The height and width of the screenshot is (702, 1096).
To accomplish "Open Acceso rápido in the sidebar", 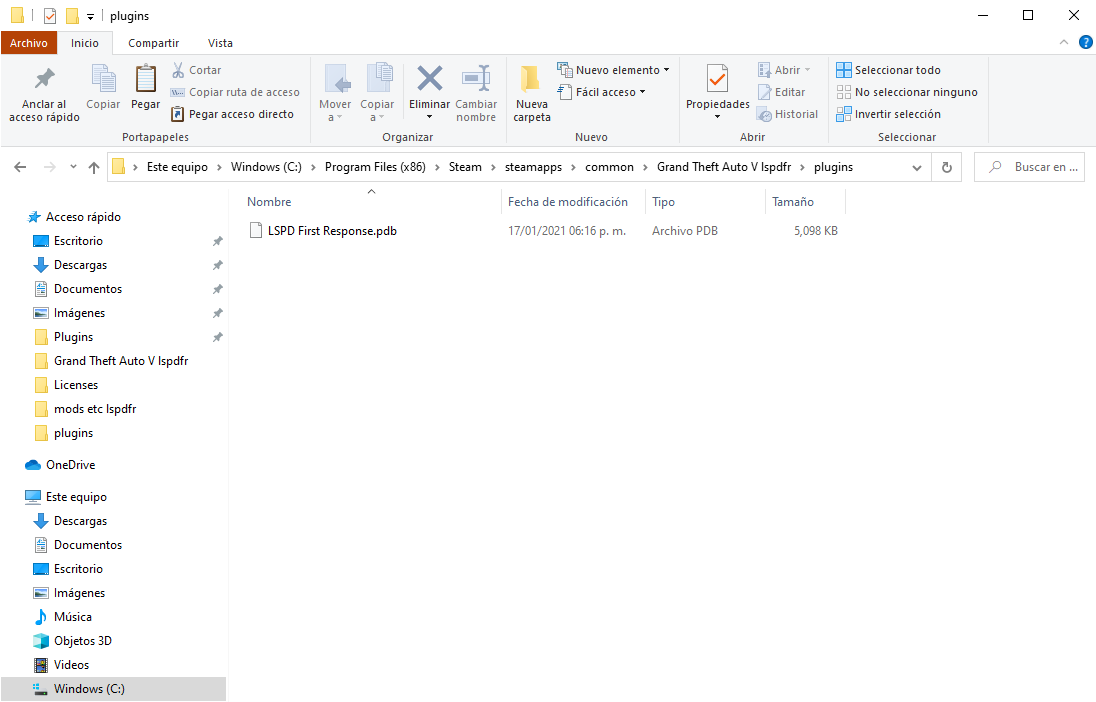I will click(x=83, y=217).
